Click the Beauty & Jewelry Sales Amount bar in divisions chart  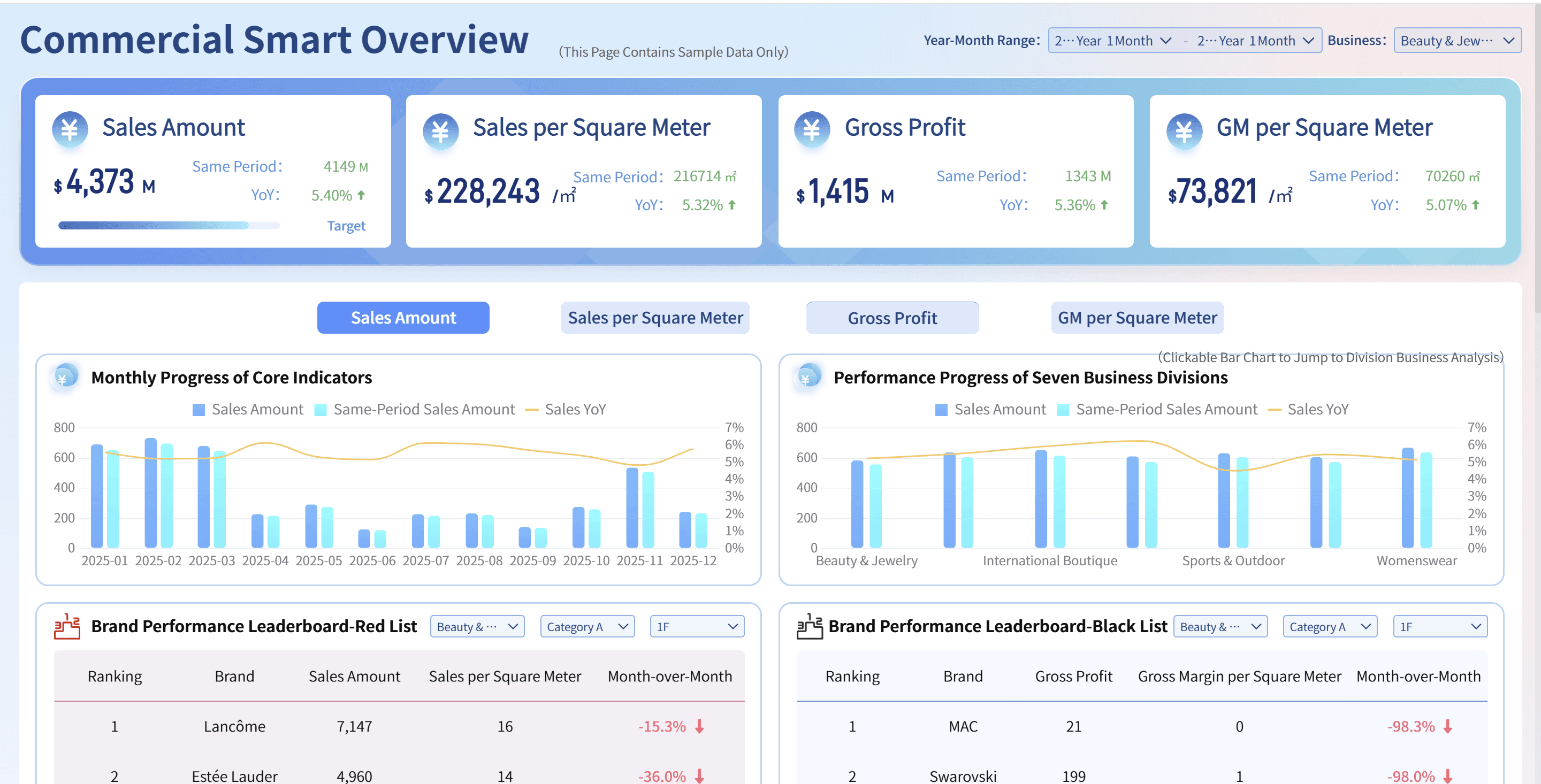[857, 504]
